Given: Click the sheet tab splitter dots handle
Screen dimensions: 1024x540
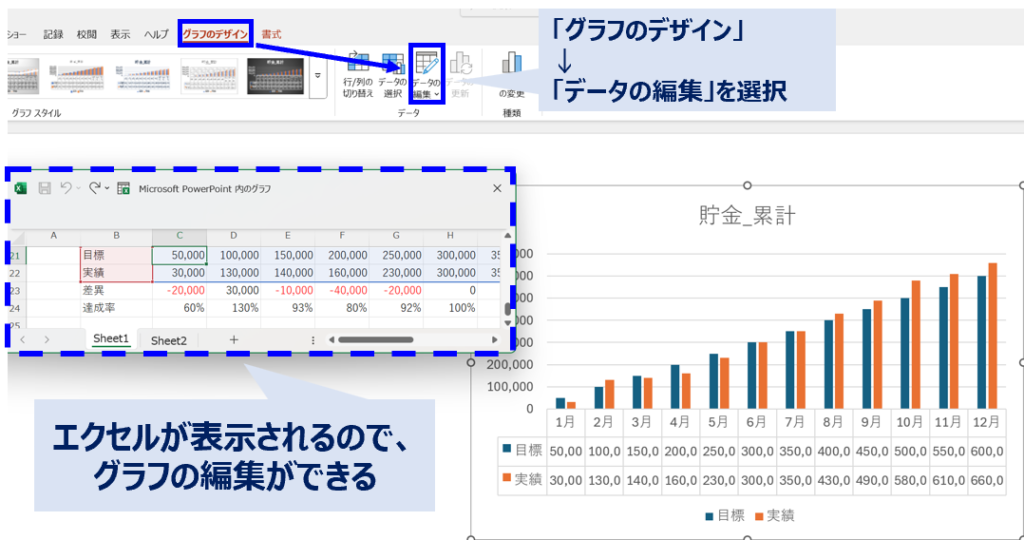Looking at the screenshot, I should (313, 340).
